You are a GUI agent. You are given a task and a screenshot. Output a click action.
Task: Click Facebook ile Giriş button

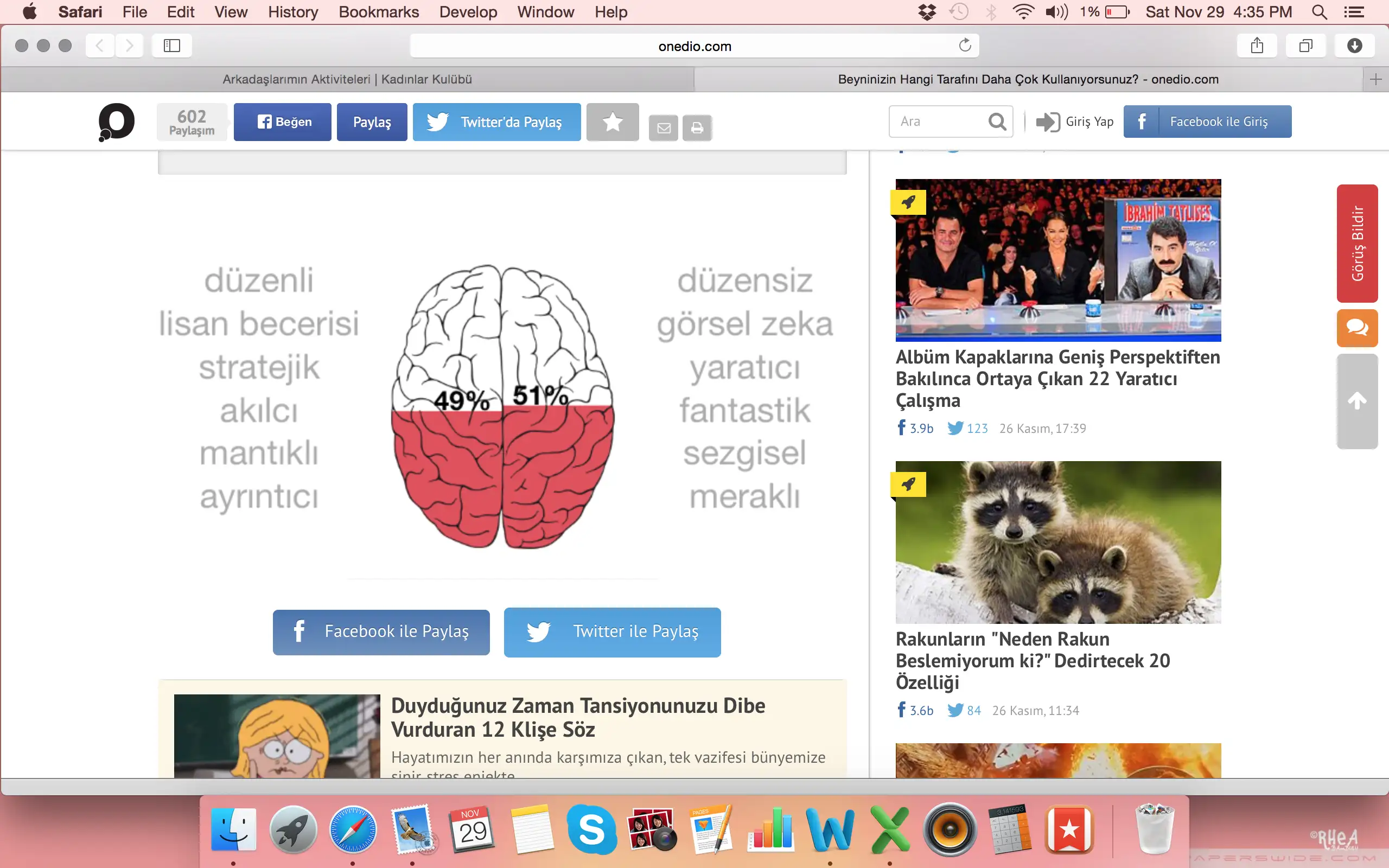click(1207, 121)
